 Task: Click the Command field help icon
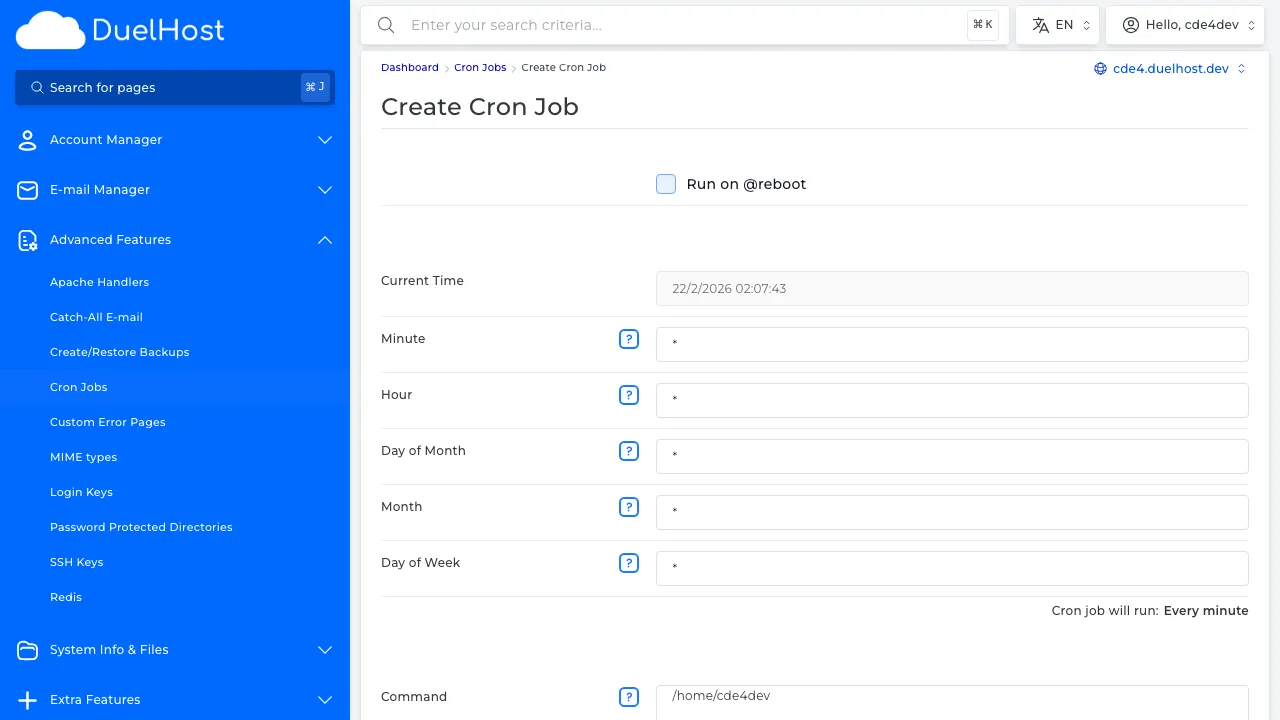pos(629,697)
